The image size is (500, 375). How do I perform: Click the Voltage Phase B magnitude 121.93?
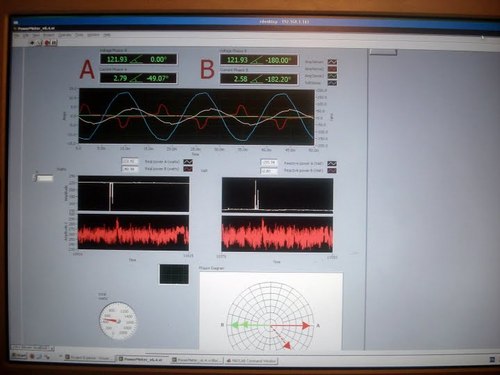[x=237, y=60]
